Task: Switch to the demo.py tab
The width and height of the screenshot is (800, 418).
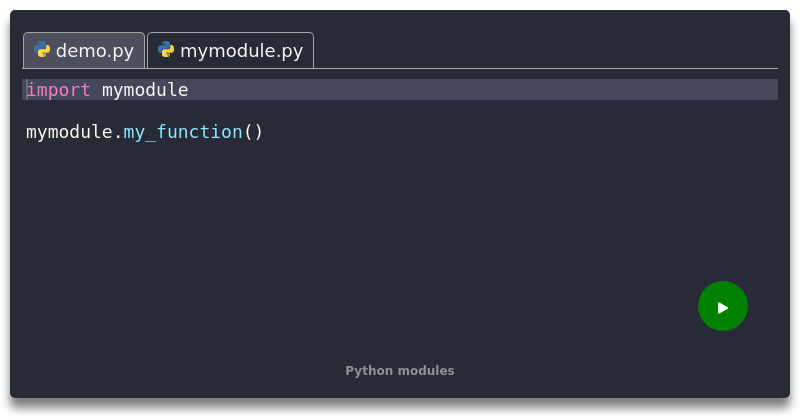Action: click(x=94, y=50)
